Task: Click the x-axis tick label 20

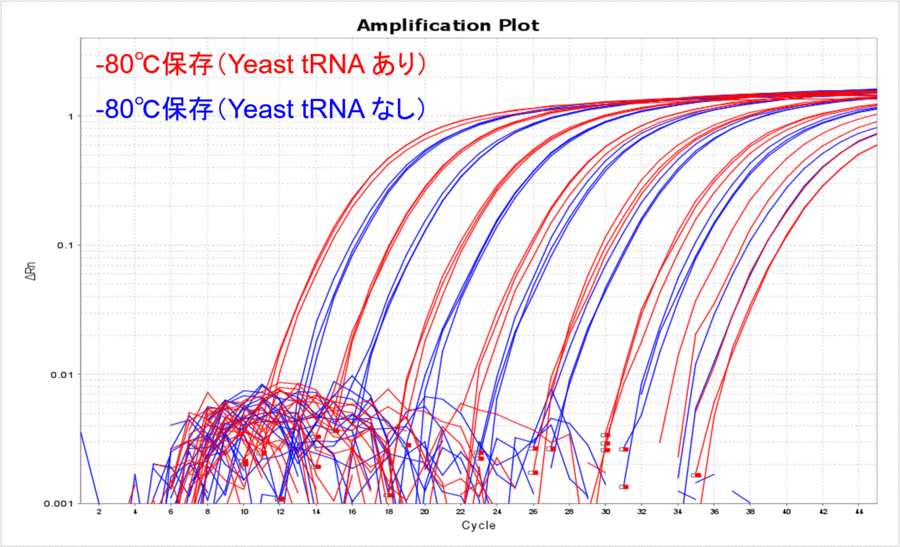Action: tap(424, 512)
